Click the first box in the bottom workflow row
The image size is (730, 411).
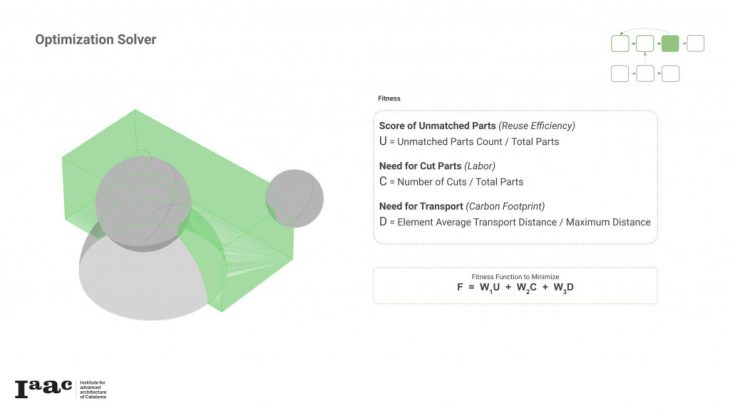coord(620,73)
